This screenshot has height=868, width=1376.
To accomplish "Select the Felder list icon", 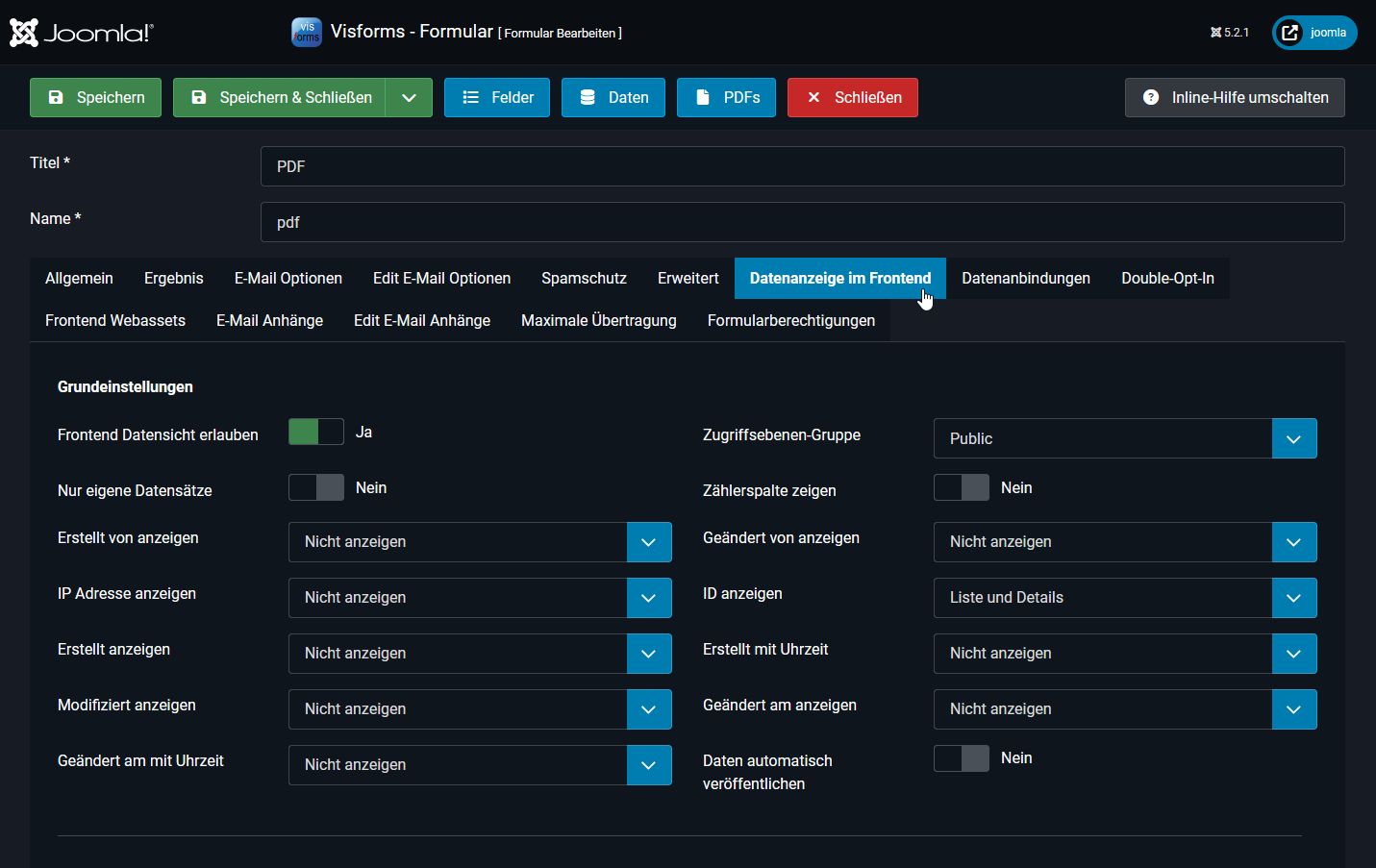I will (x=470, y=97).
